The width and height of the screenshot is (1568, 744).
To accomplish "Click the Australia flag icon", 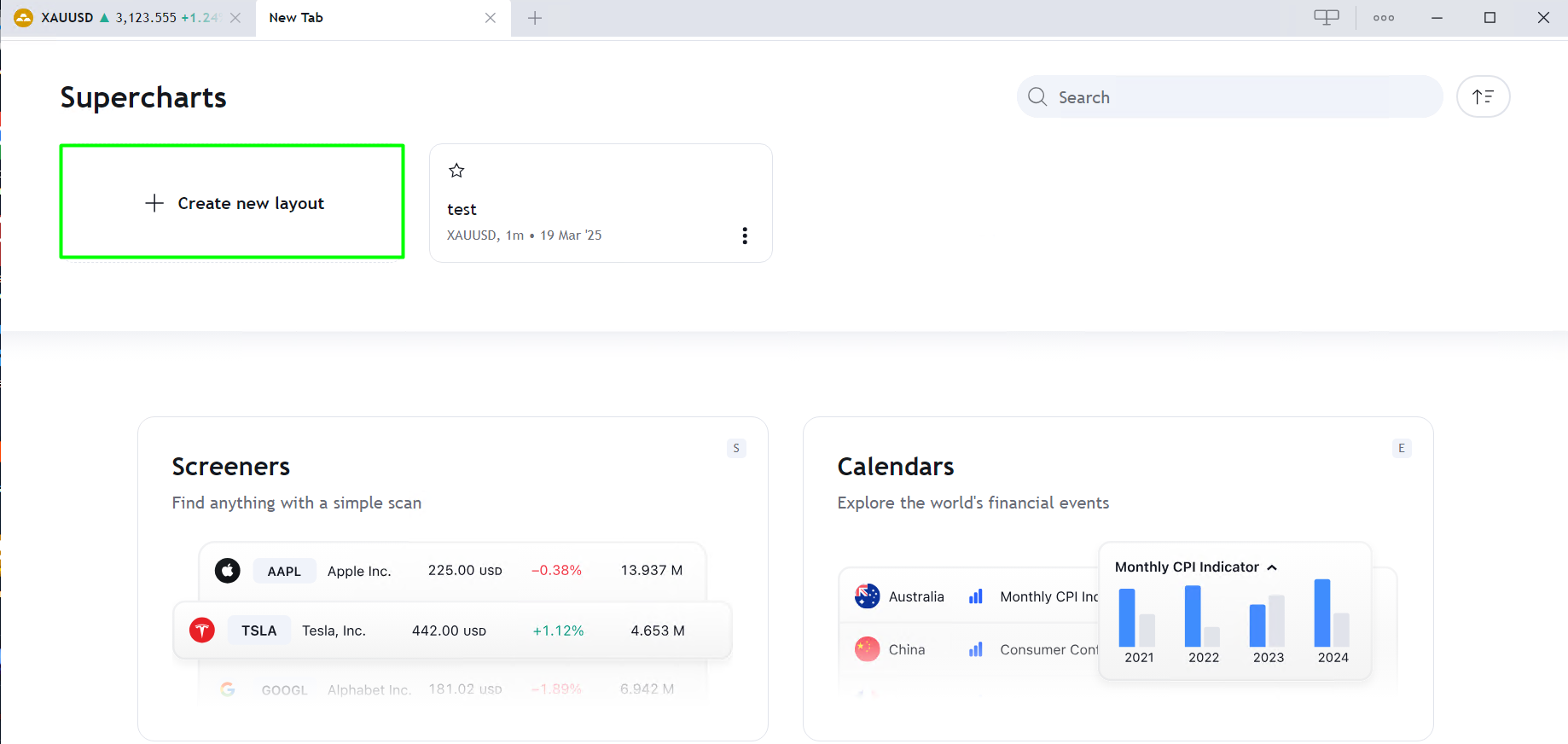I will (867, 596).
